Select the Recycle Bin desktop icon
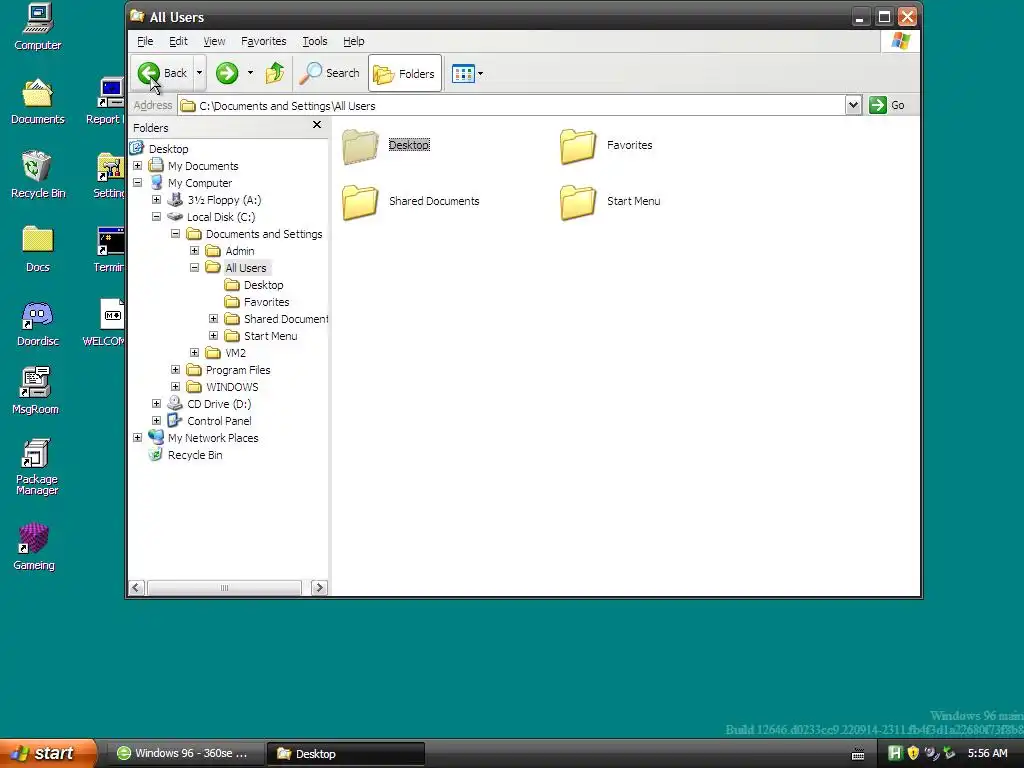 (37, 175)
